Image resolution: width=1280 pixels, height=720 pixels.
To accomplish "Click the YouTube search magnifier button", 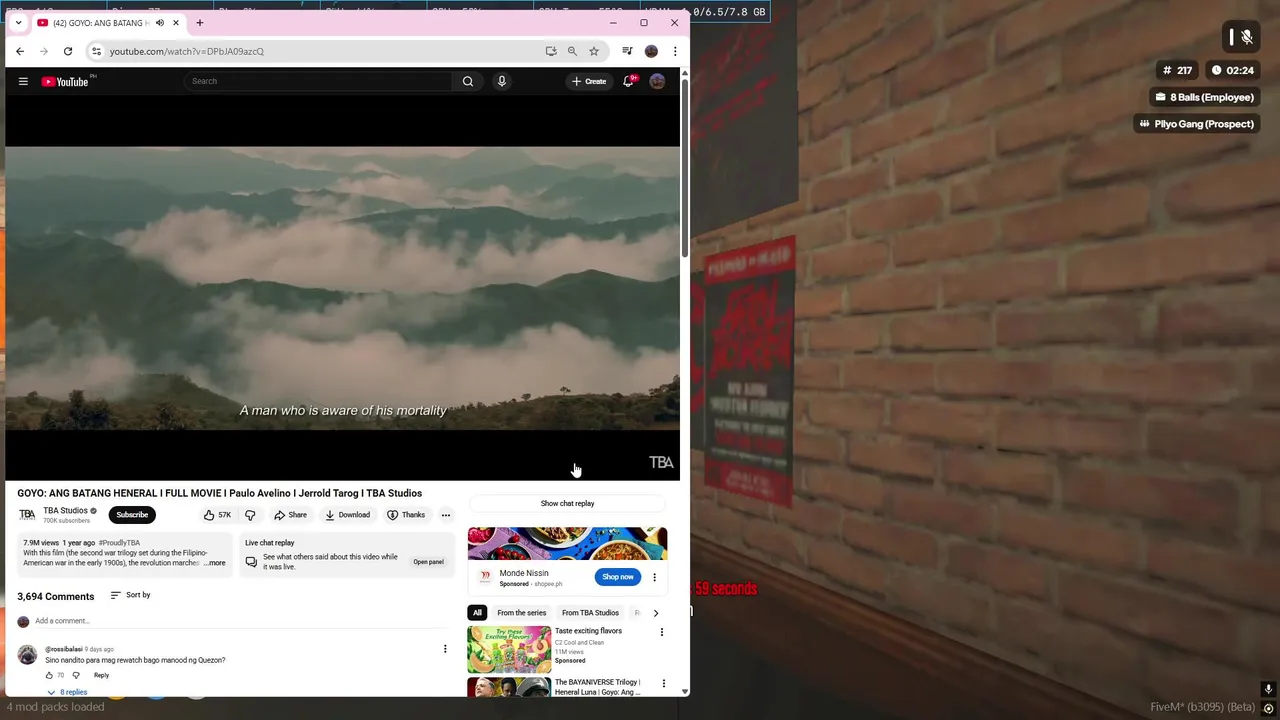I will (x=467, y=81).
